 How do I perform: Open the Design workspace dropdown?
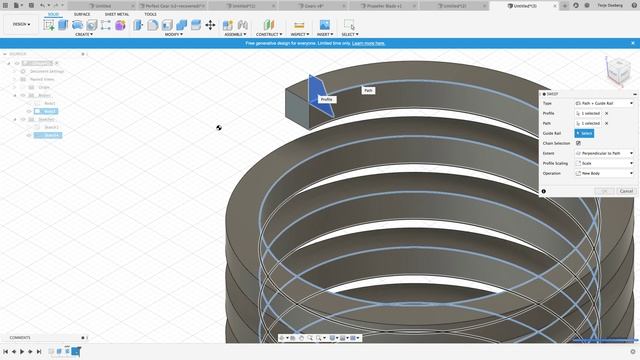click(x=21, y=24)
